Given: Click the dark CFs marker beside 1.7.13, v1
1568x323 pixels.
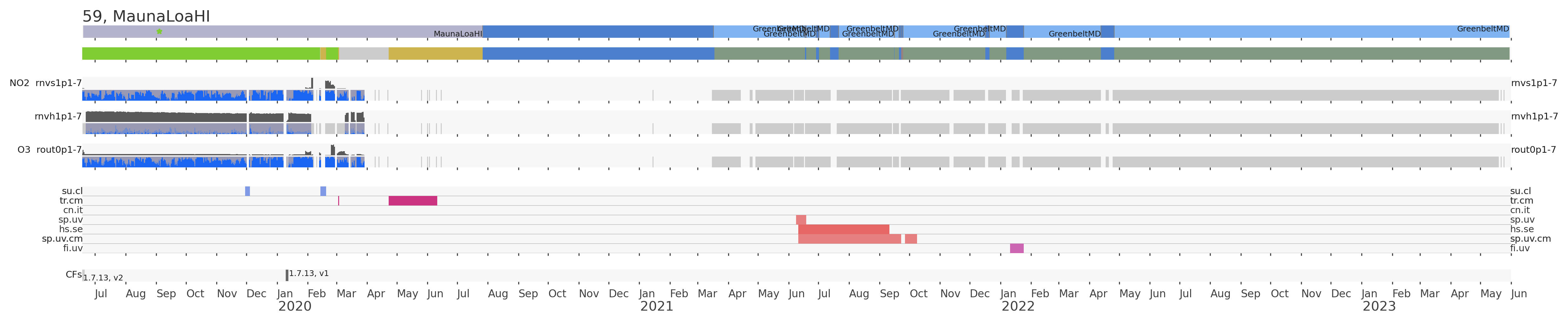Looking at the screenshot, I should (x=287, y=276).
